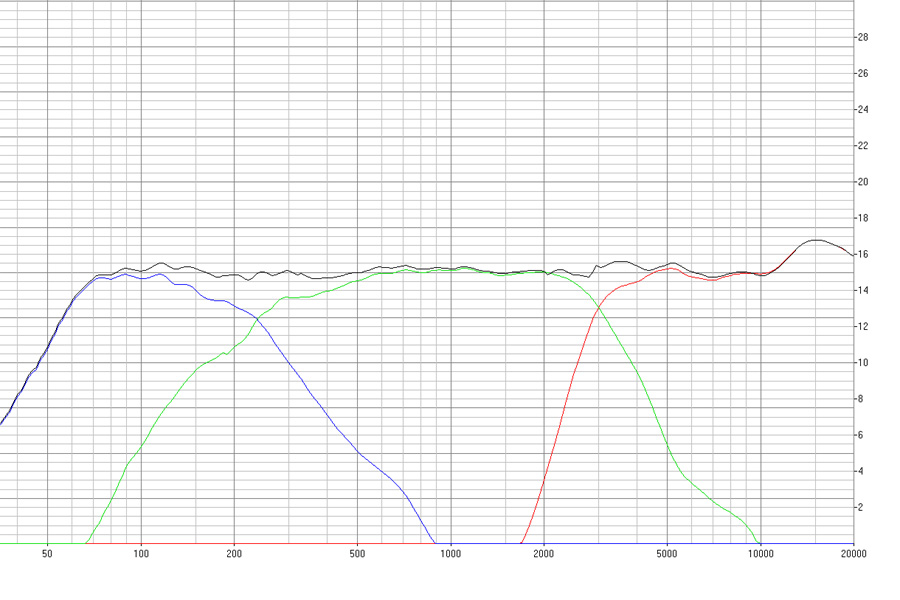Click the 2000 label on the frequency axis
900x600 pixels.
(544, 554)
